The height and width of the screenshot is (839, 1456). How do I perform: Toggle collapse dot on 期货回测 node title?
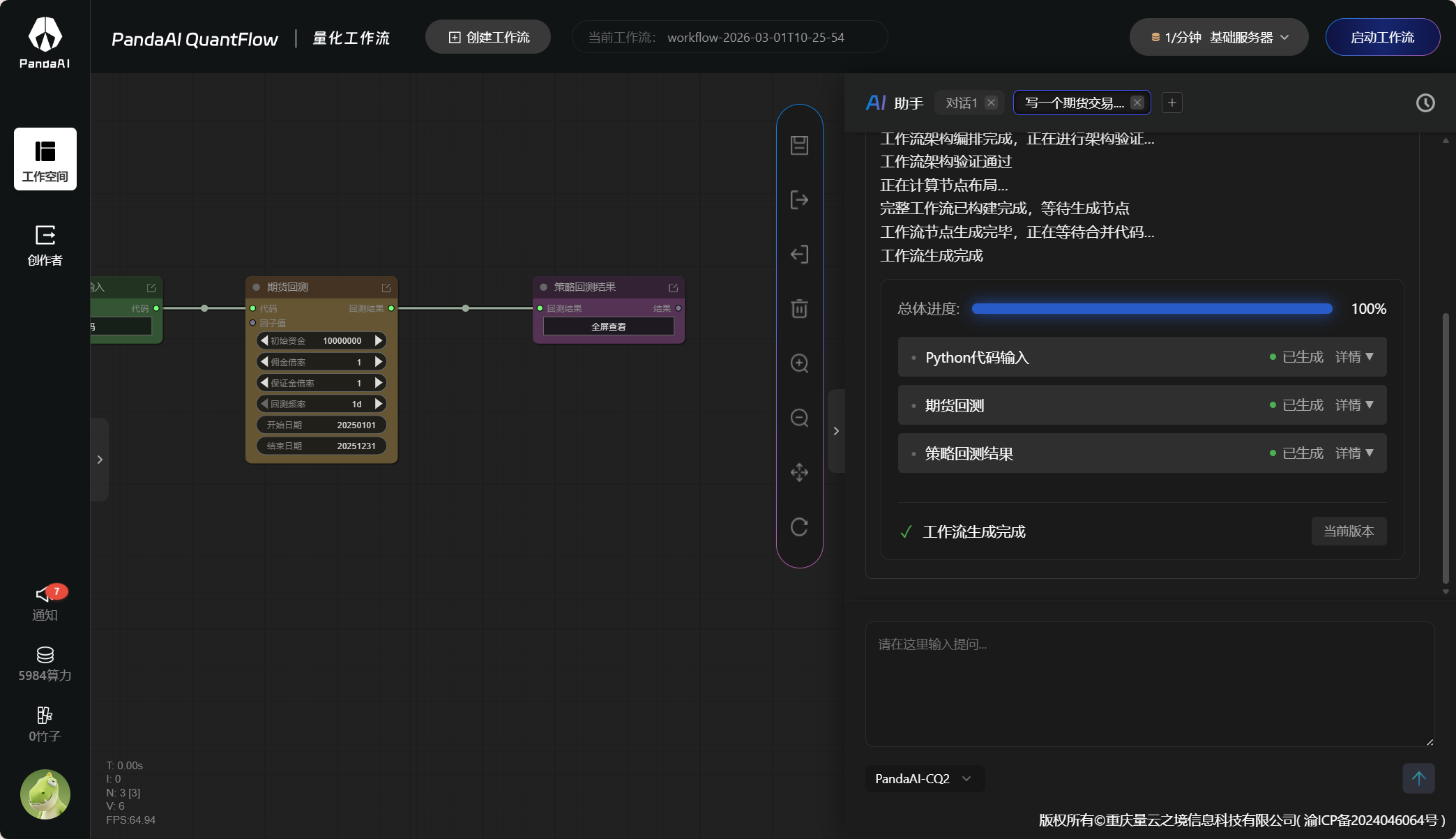point(256,287)
